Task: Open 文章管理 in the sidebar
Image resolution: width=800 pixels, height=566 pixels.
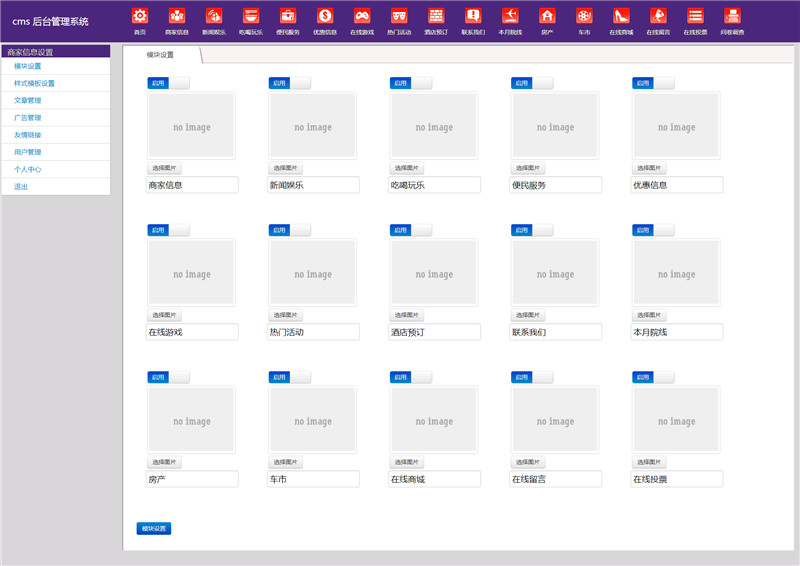Action: tap(28, 100)
